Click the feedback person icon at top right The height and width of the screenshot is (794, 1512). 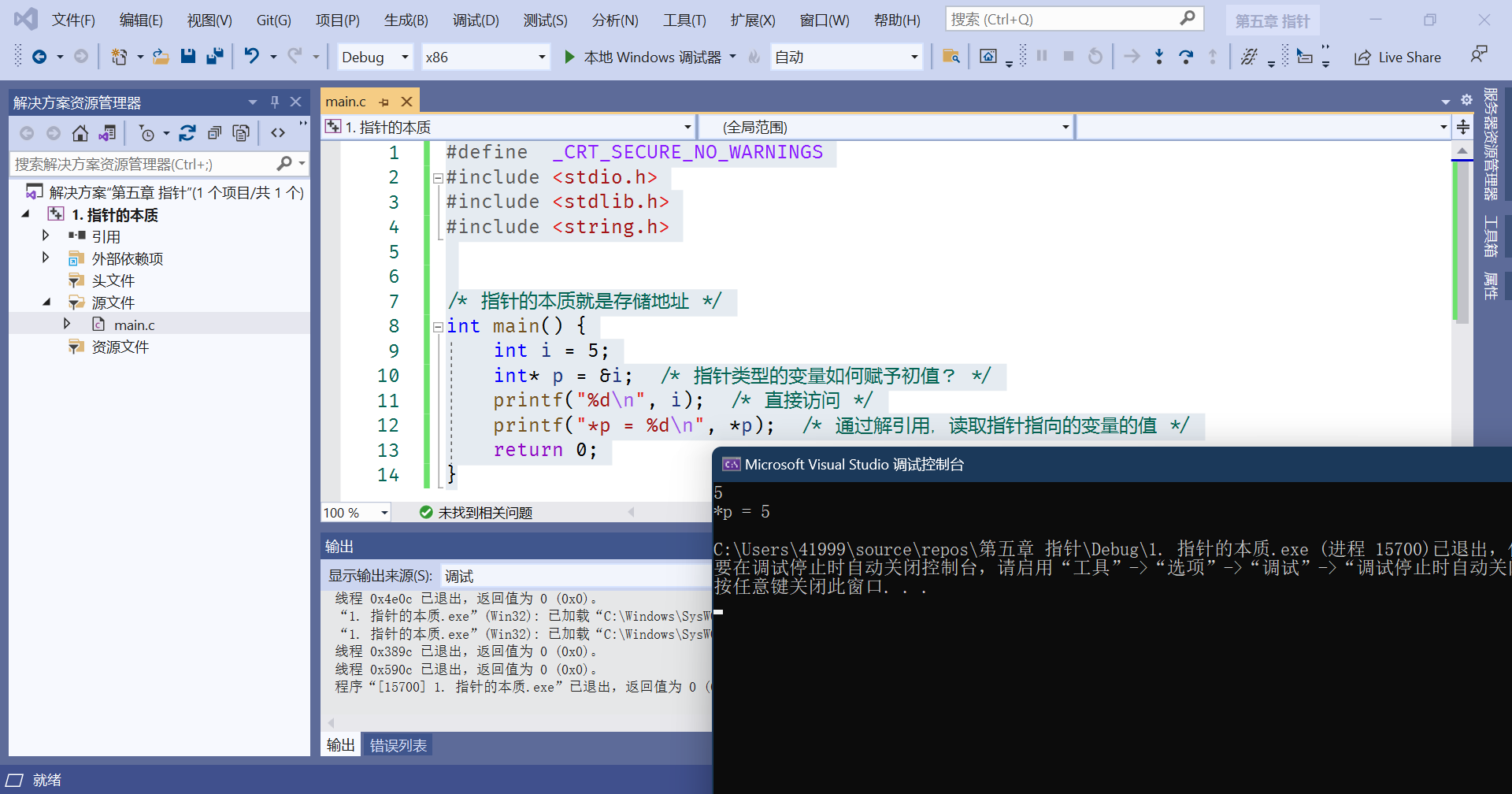[1479, 55]
